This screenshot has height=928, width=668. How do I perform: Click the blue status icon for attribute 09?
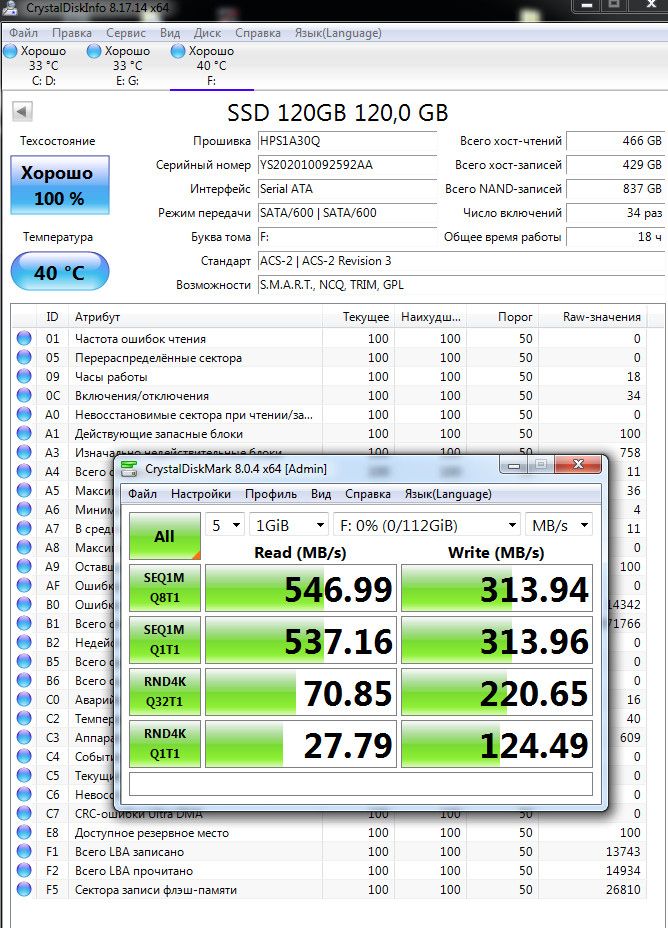click(x=24, y=376)
